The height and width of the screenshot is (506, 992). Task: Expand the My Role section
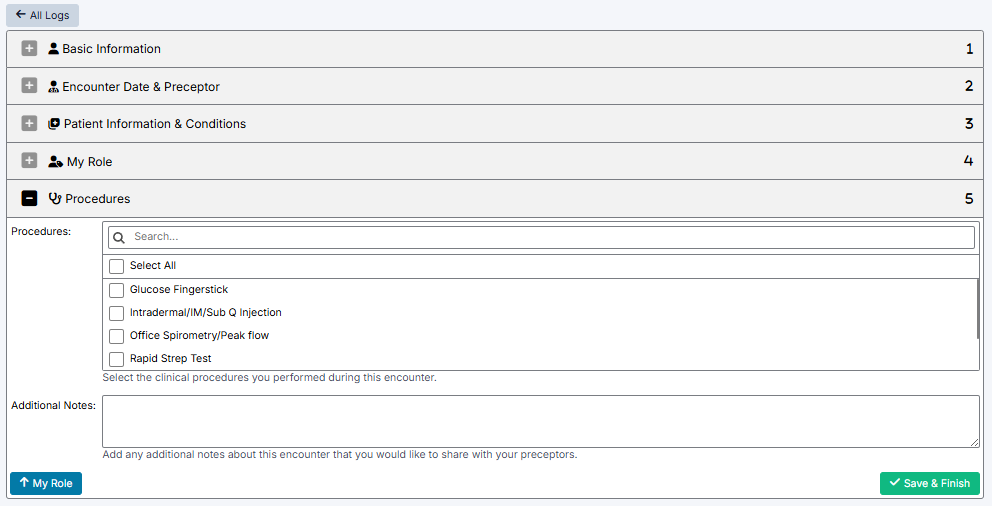29,162
